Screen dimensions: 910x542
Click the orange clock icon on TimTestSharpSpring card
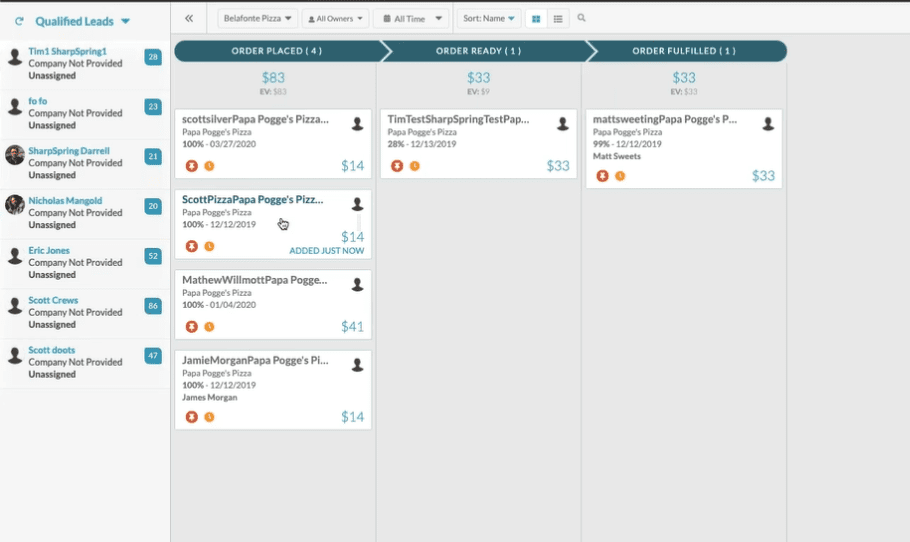[x=414, y=166]
